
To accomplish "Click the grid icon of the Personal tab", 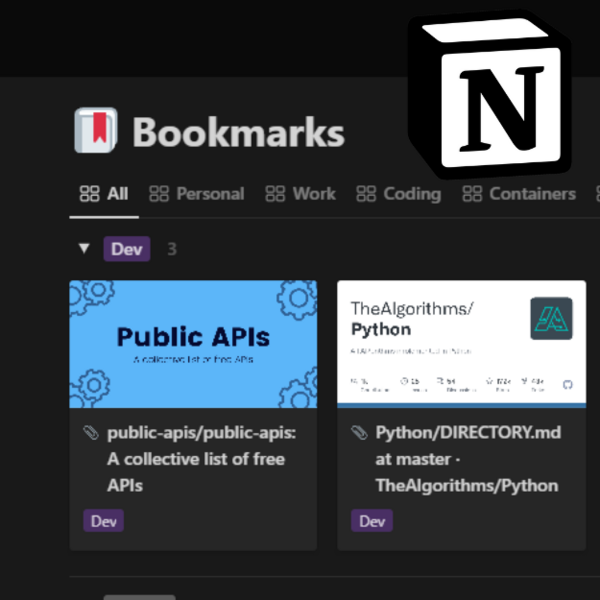I will tap(159, 194).
